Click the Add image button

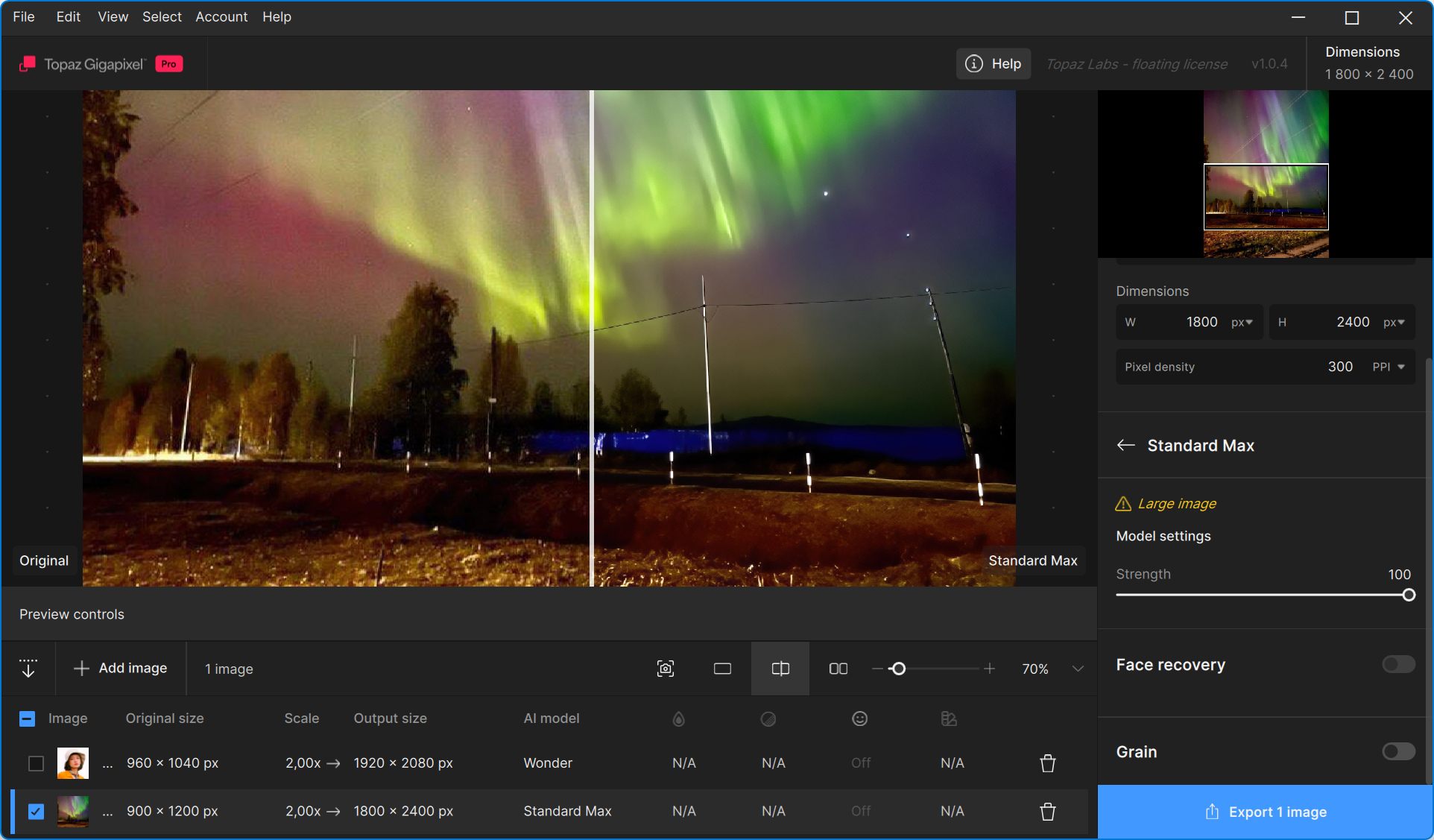pos(121,669)
